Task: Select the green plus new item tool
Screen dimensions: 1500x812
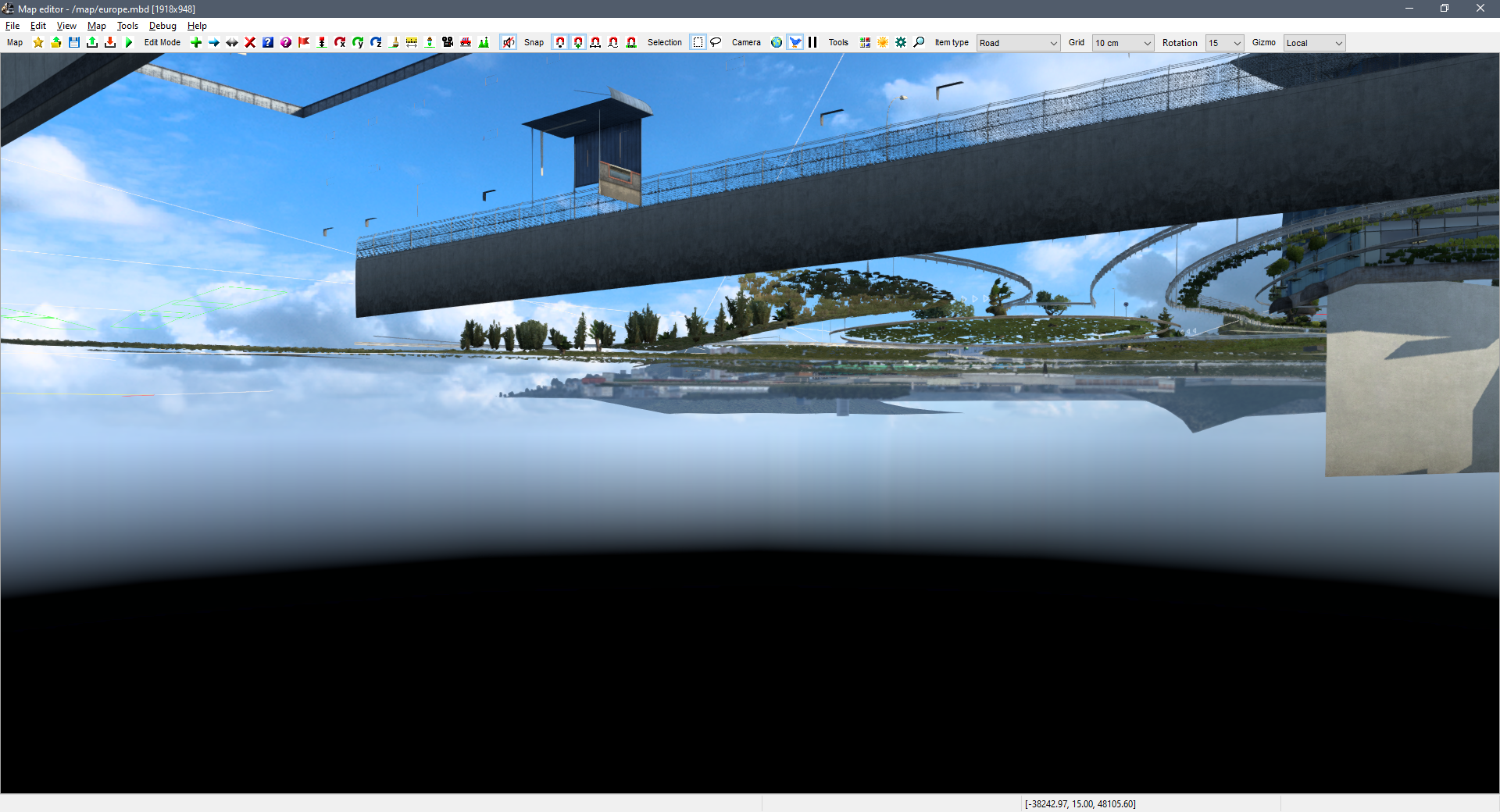Action: point(196,43)
